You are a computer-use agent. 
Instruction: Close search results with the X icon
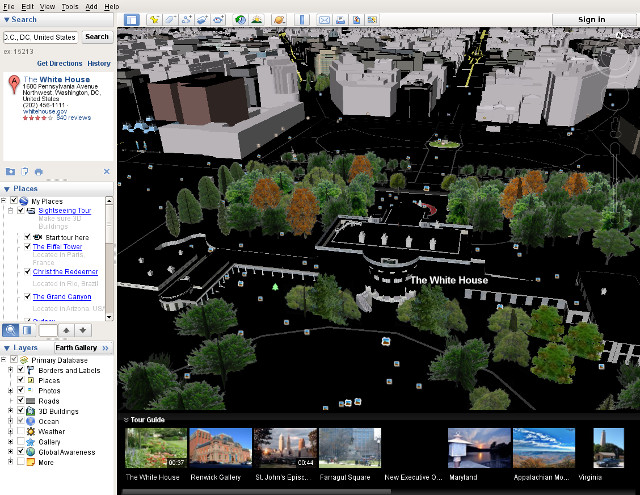pos(109,171)
